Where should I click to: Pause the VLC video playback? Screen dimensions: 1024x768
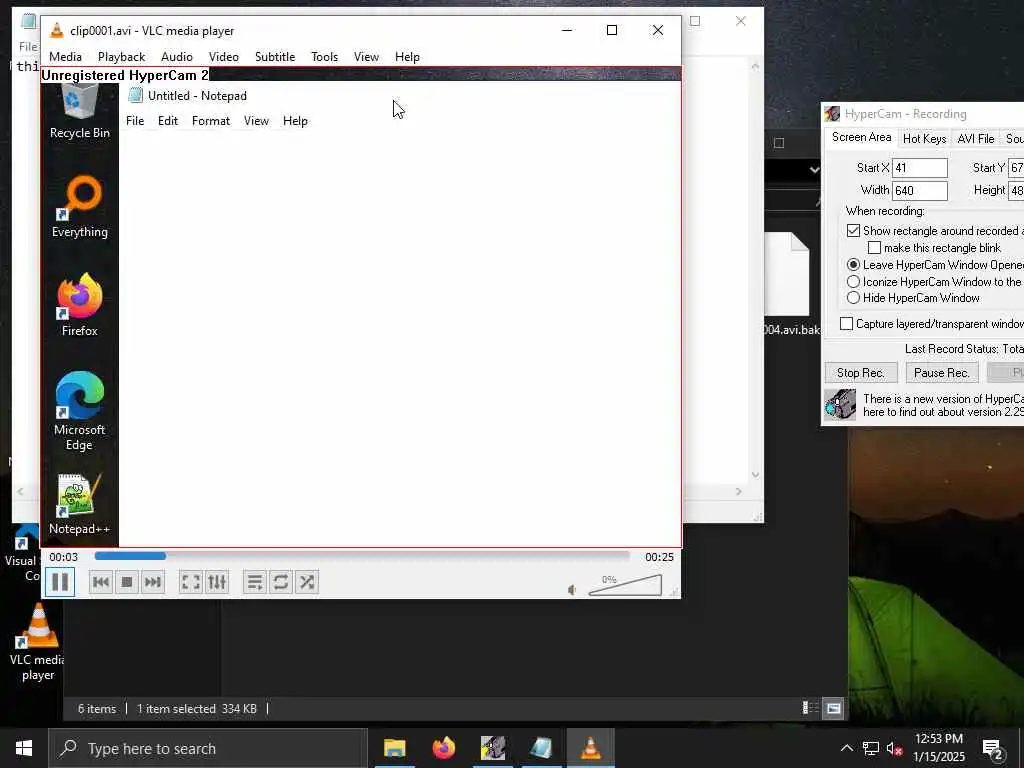[x=59, y=582]
